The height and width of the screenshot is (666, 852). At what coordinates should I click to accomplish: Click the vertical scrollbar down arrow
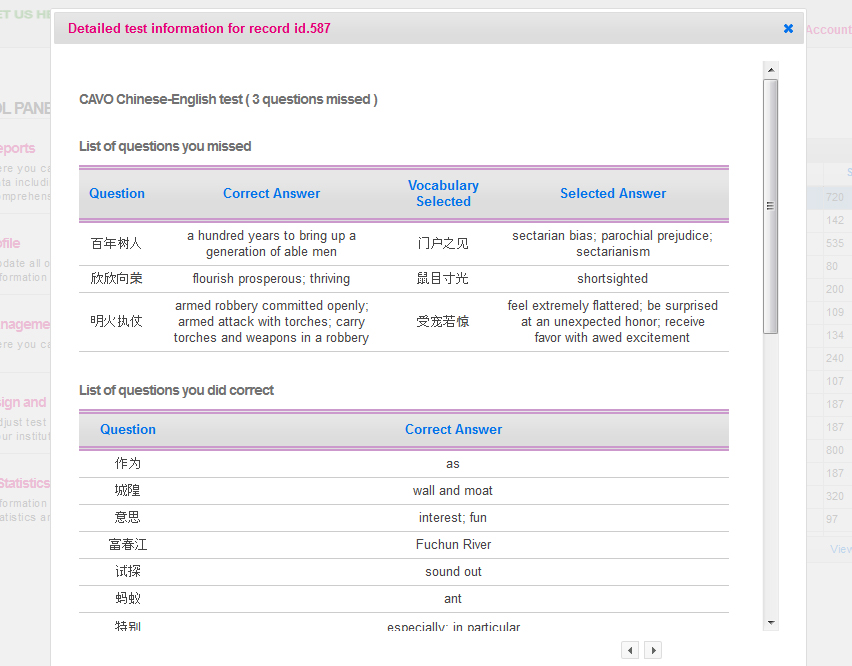(x=770, y=622)
